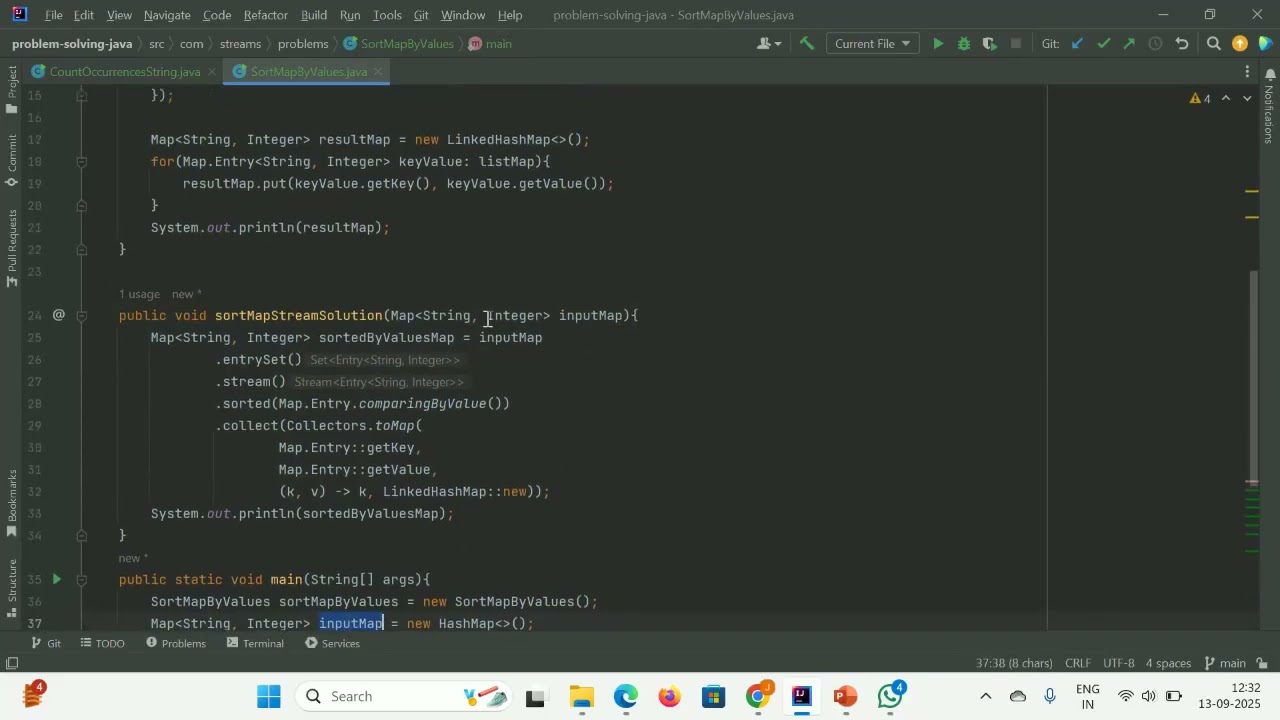Run with coverage shield icon
1280x720 pixels.
pyautogui.click(x=990, y=44)
